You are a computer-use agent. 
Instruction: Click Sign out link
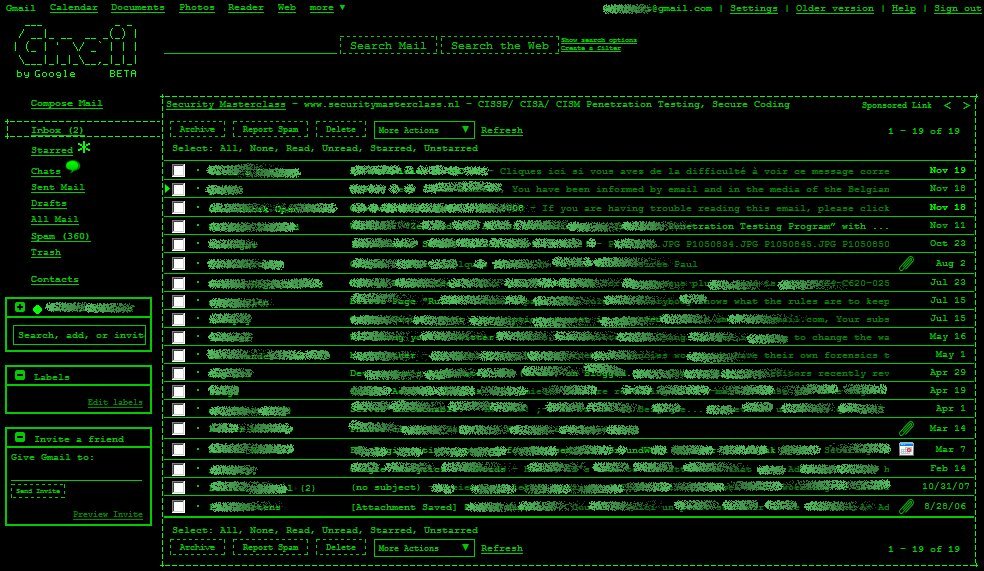[957, 8]
